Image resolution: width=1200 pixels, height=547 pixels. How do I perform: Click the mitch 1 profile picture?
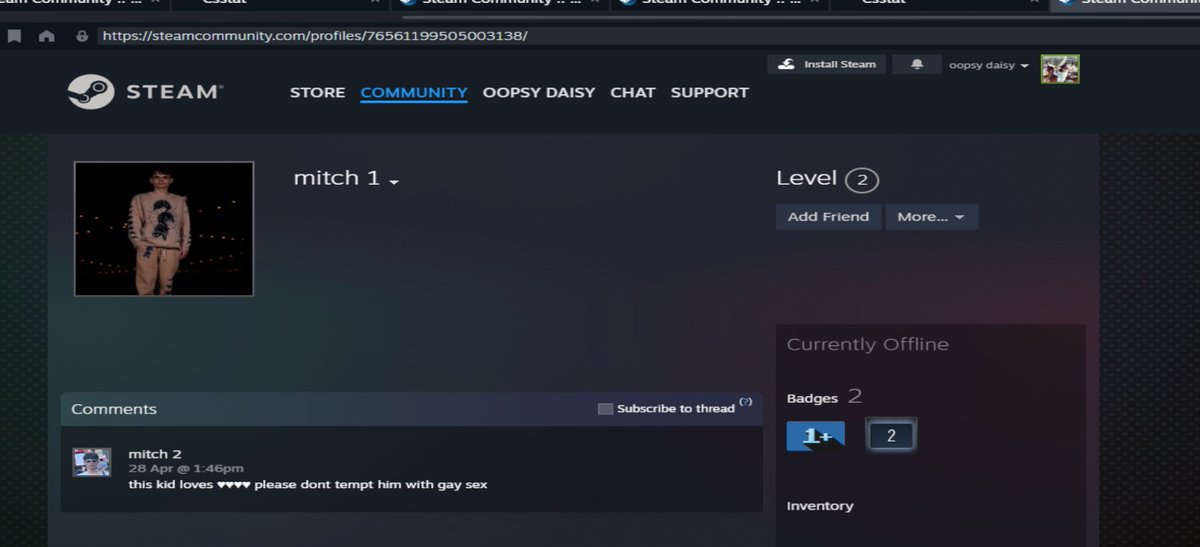click(164, 229)
